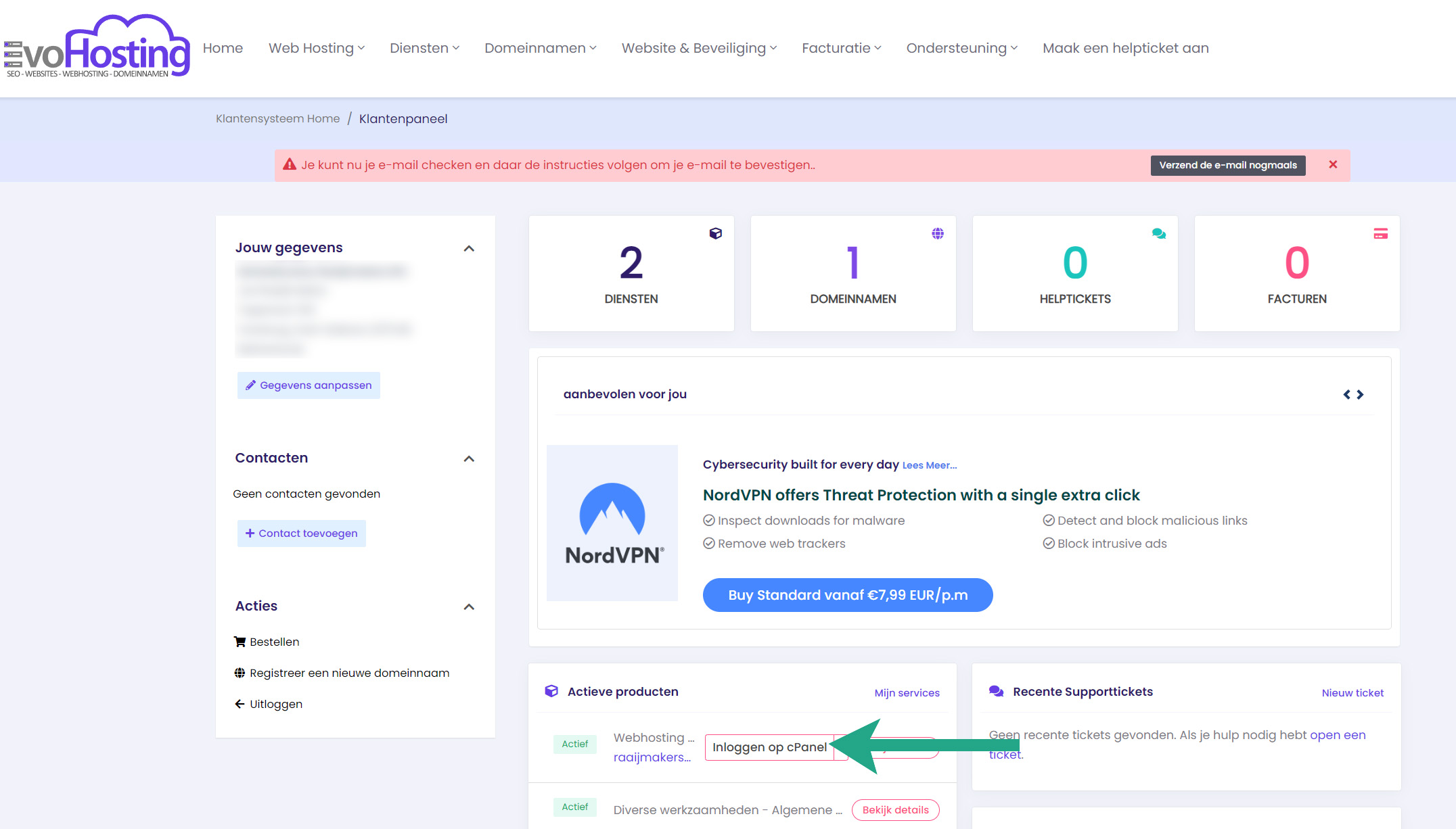Click the cube icon in Diensten card

(715, 233)
